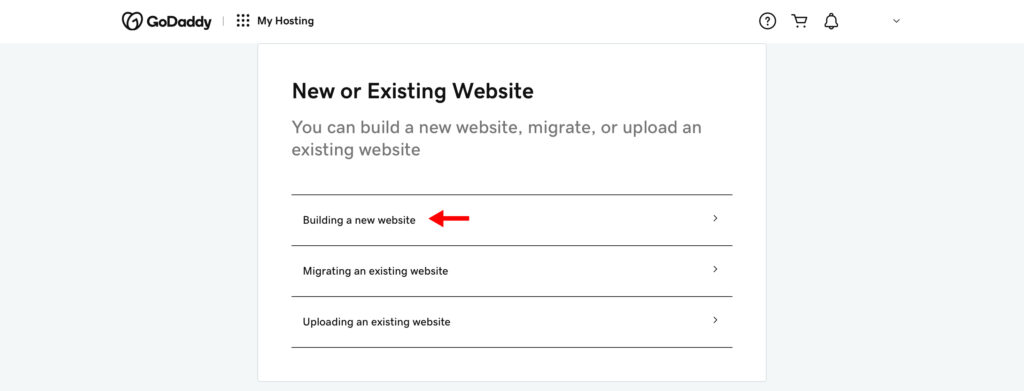This screenshot has width=1024, height=391.
Task: Open the help question mark icon
Action: point(767,22)
